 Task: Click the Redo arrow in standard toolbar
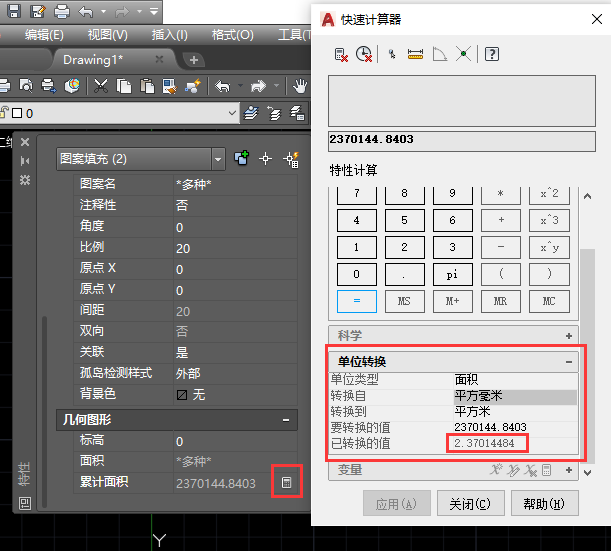(258, 86)
